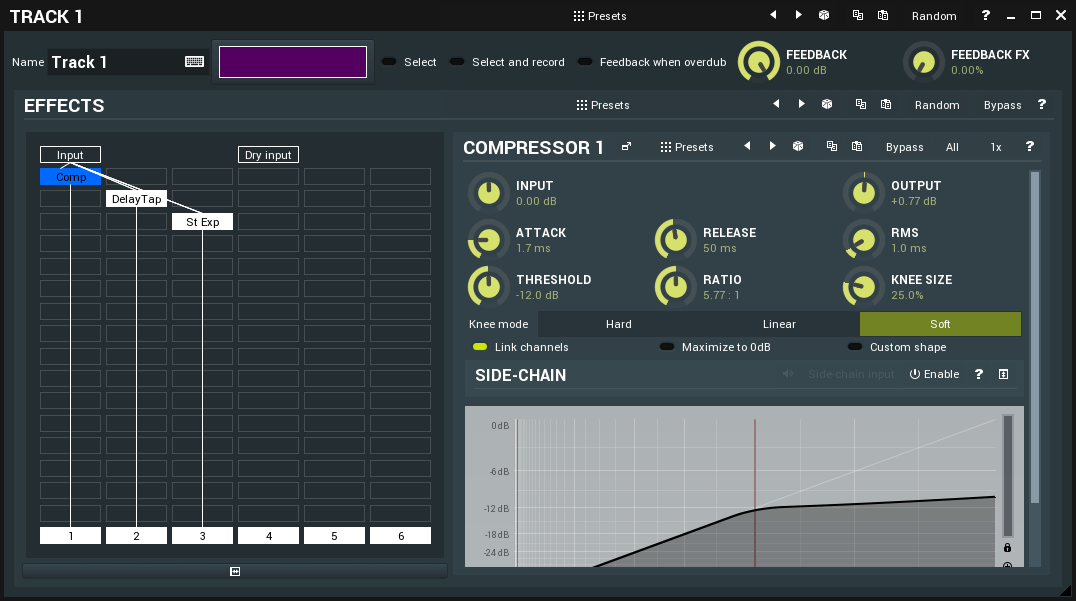
Task: Open Compressor 1 help icon
Action: (x=1029, y=146)
